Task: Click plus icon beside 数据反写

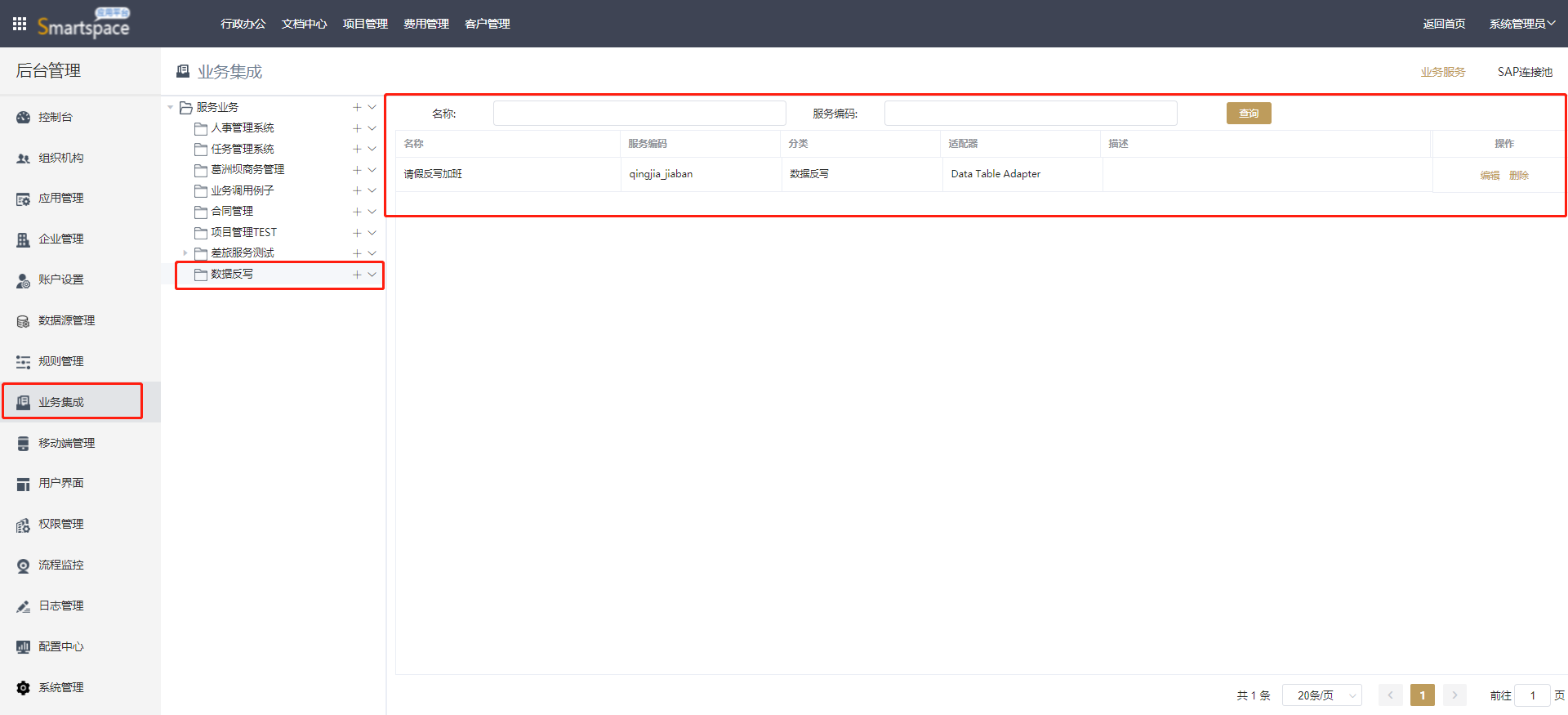Action: (357, 275)
